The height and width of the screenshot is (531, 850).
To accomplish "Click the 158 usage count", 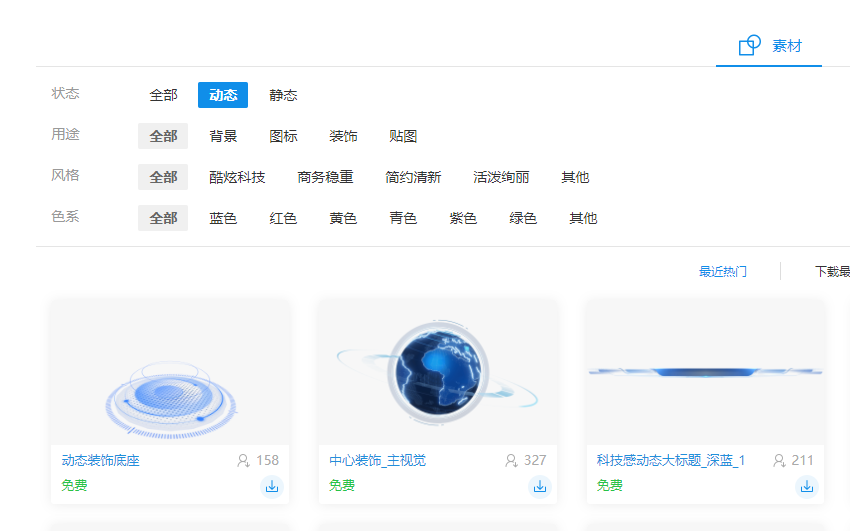I will click(267, 461).
